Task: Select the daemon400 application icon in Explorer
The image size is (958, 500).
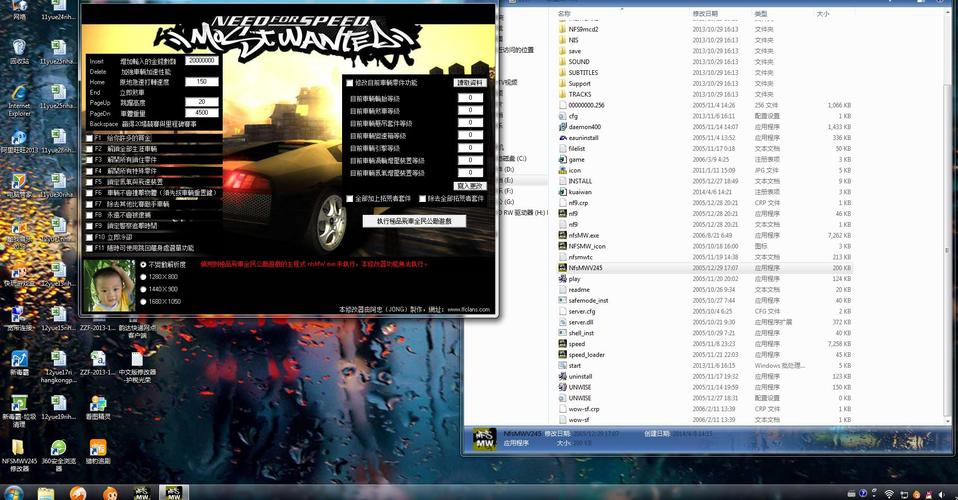Action: click(563, 127)
